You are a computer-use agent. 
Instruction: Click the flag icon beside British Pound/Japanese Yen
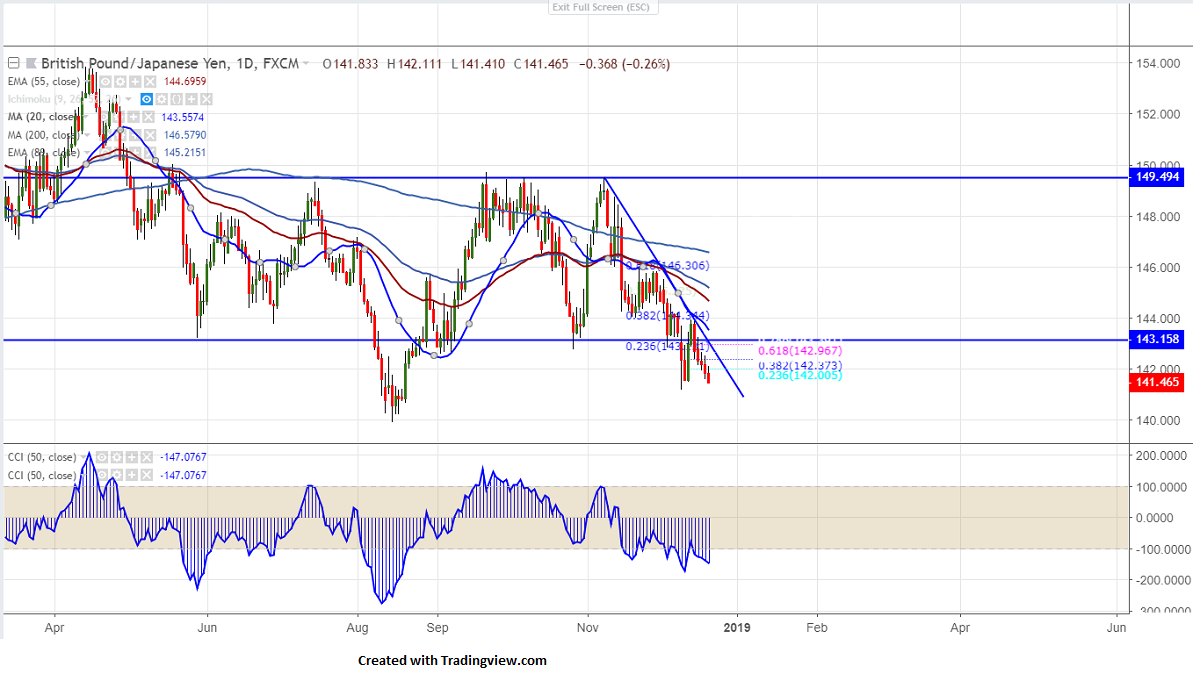[31, 63]
